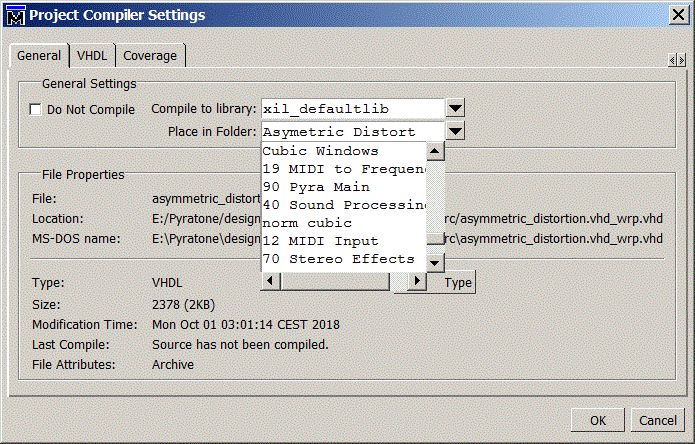Collapse the Place in Folder dropdown arrow
The width and height of the screenshot is (695, 444).
[x=455, y=131]
